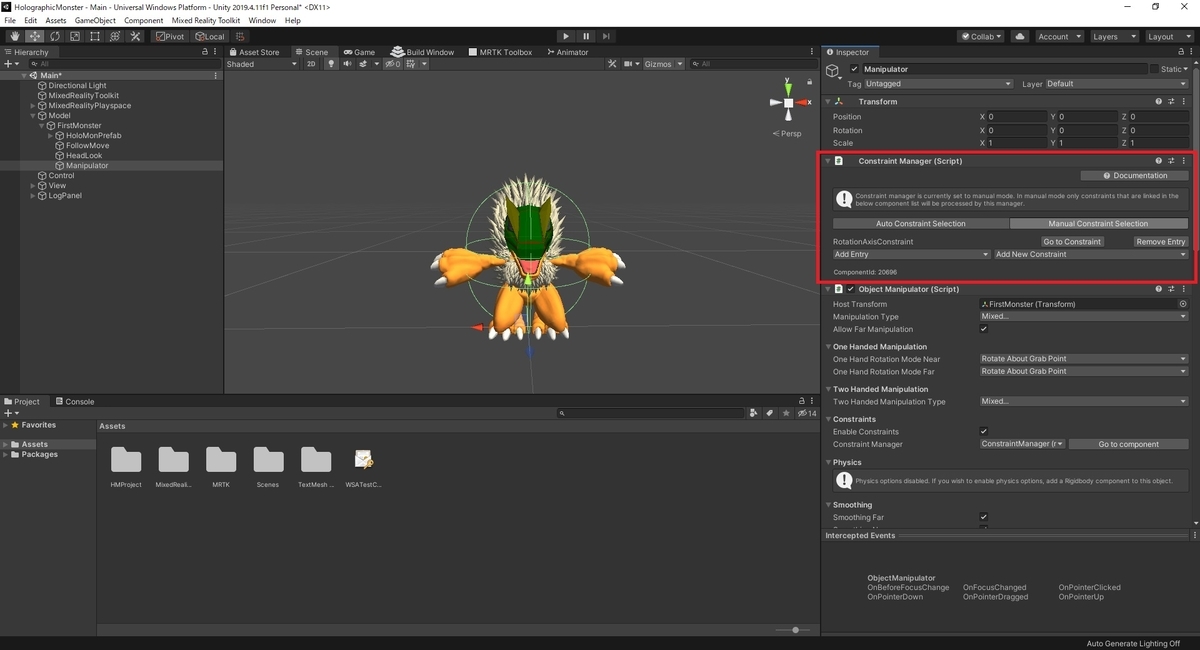Open the Tag Untagged dropdown
Screen dimensions: 1200x650
[939, 84]
